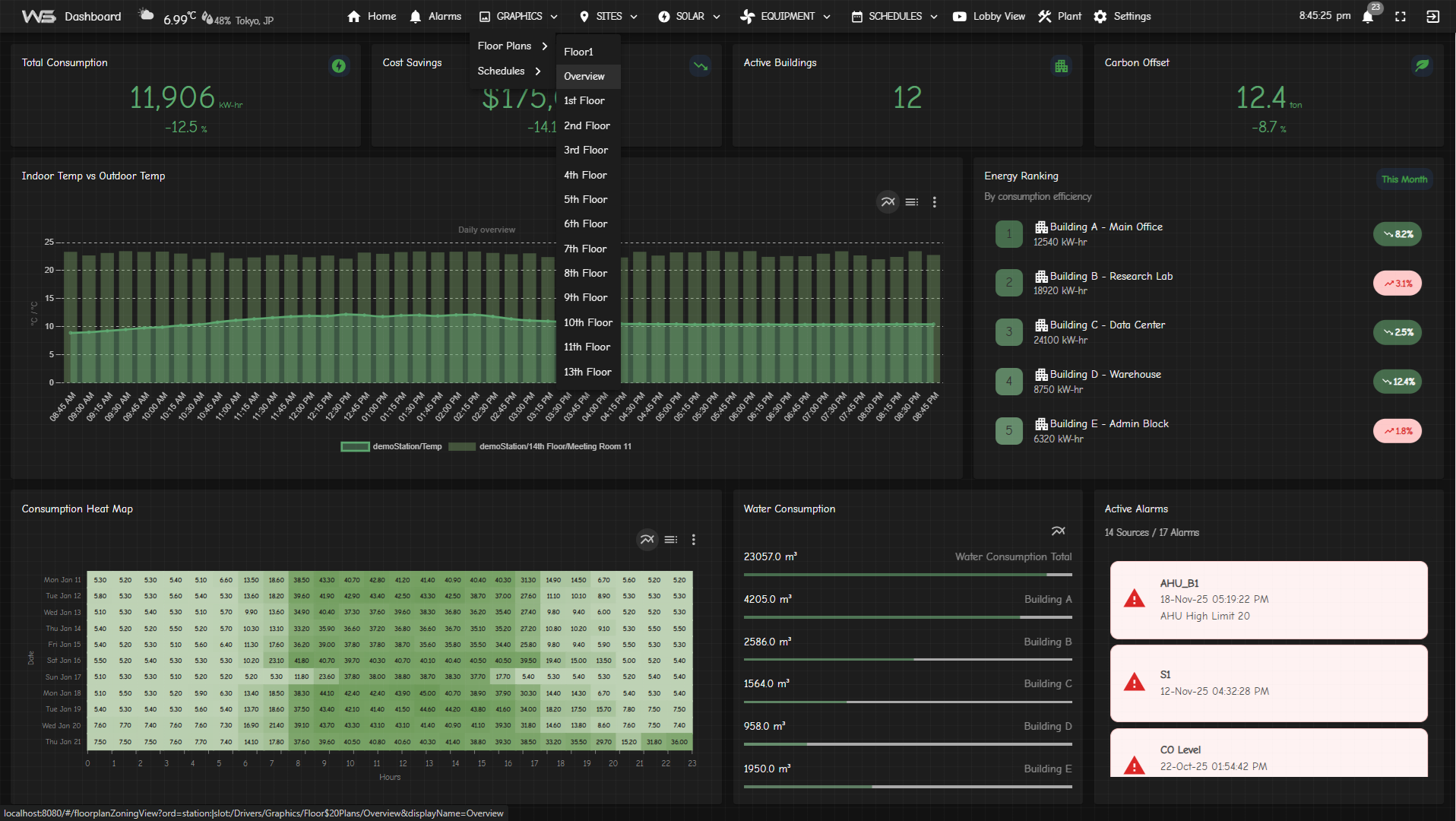
Task: Click the fullscreen toggle icon
Action: pos(1401,17)
